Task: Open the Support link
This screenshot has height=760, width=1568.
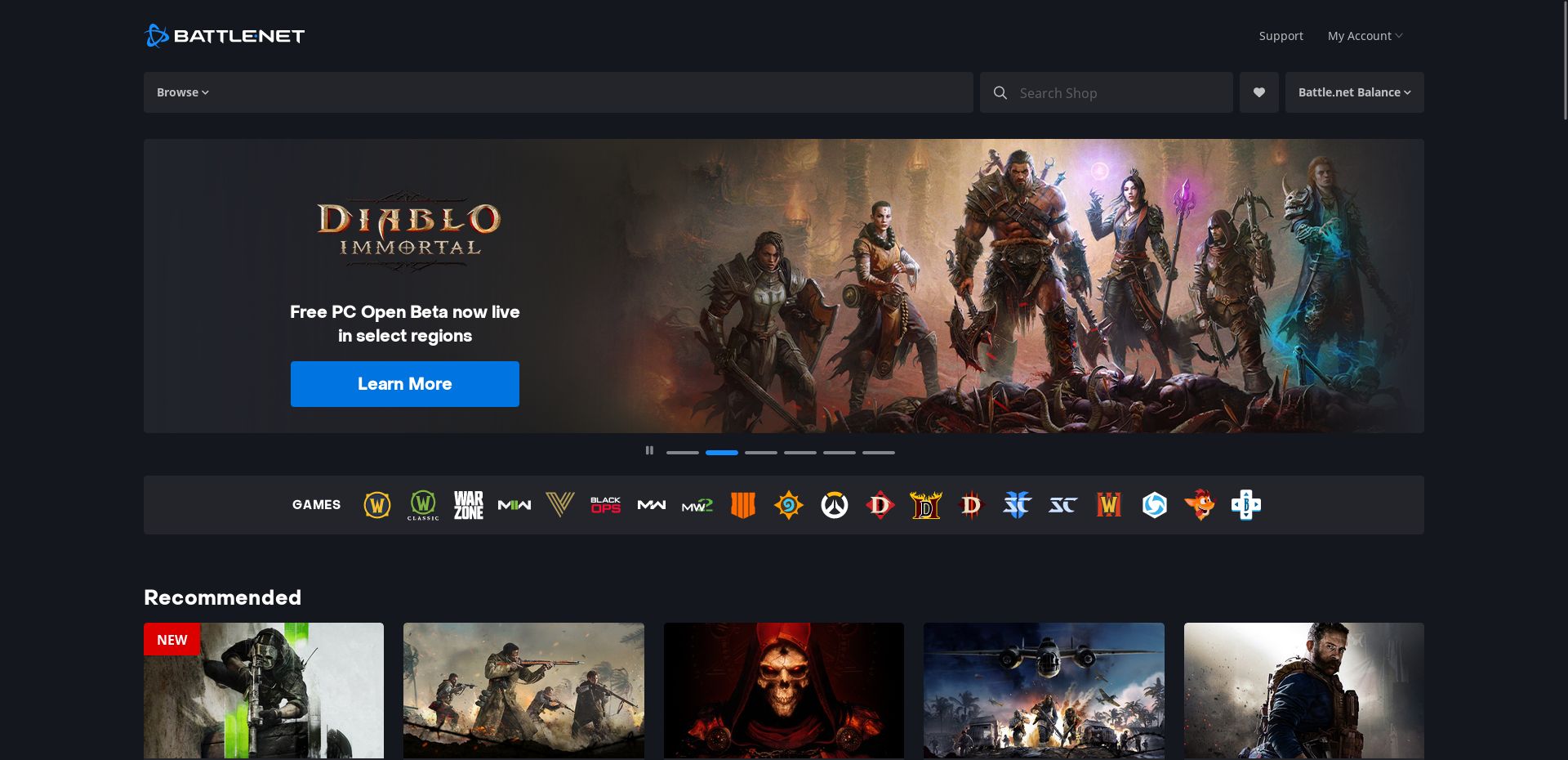Action: 1281,36
